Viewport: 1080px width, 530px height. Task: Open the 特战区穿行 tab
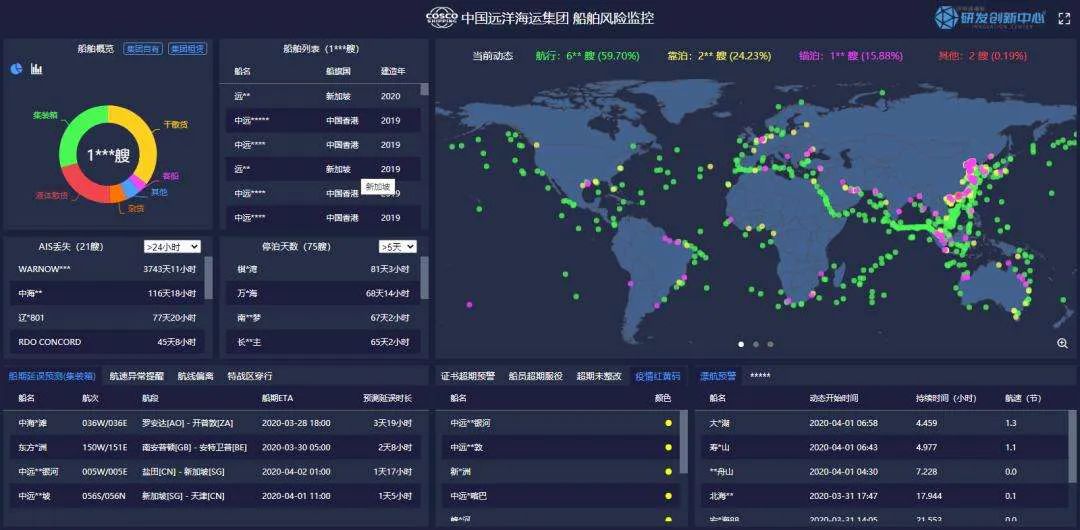250,377
